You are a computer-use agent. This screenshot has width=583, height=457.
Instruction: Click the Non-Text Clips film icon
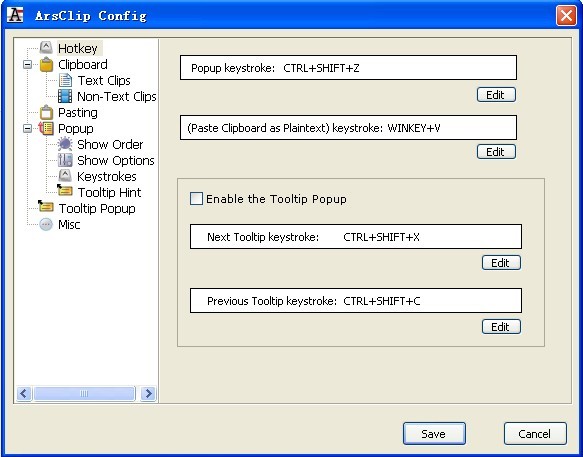pyautogui.click(x=65, y=96)
